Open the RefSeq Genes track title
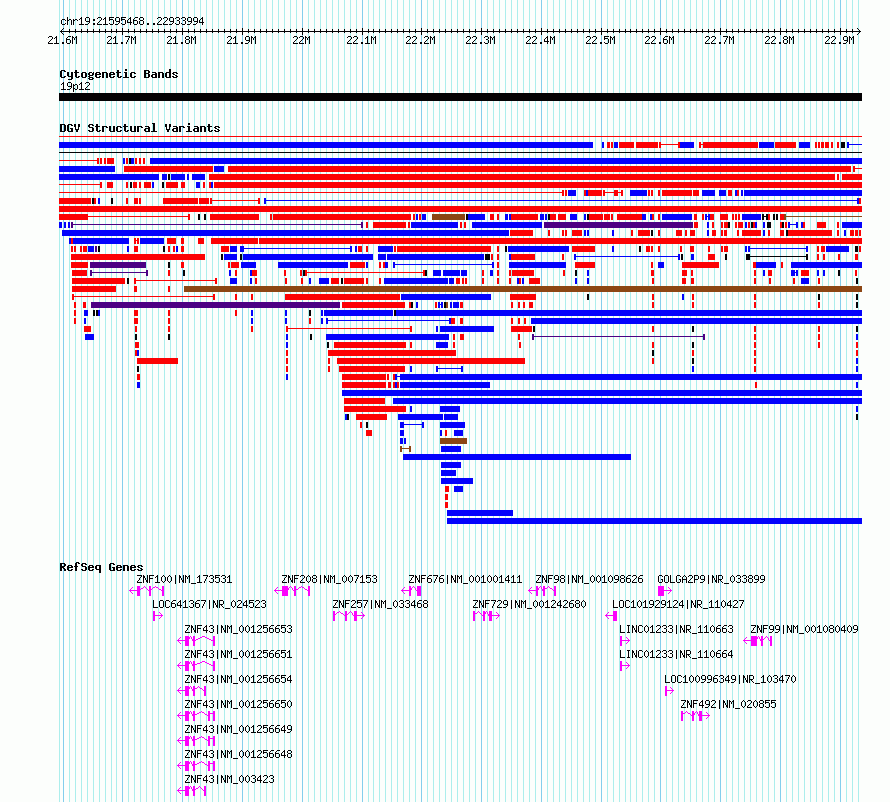This screenshot has width=890, height=802. (101, 567)
